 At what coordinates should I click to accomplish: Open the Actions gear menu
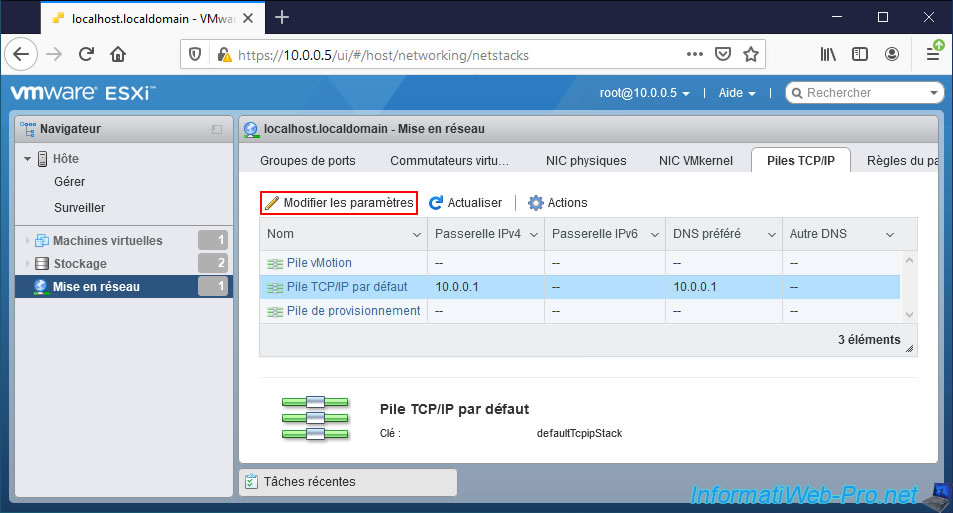click(x=557, y=203)
